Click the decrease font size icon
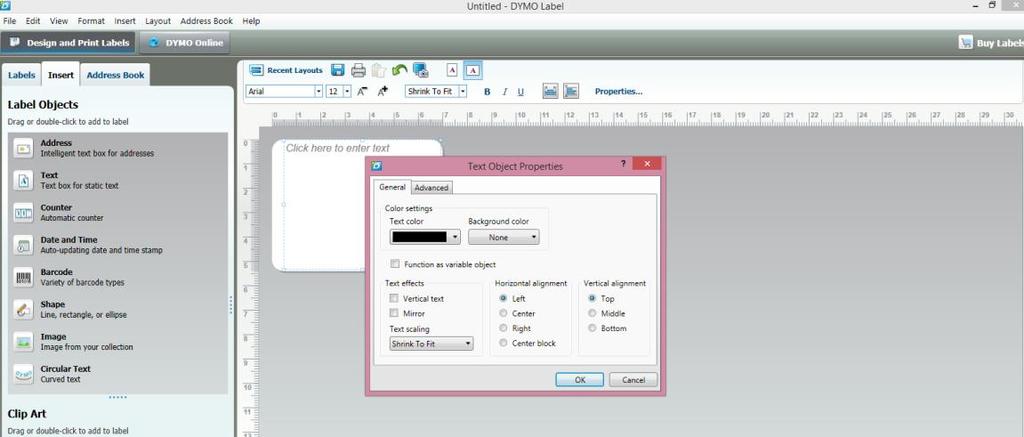This screenshot has height=437, width=1024. (362, 91)
